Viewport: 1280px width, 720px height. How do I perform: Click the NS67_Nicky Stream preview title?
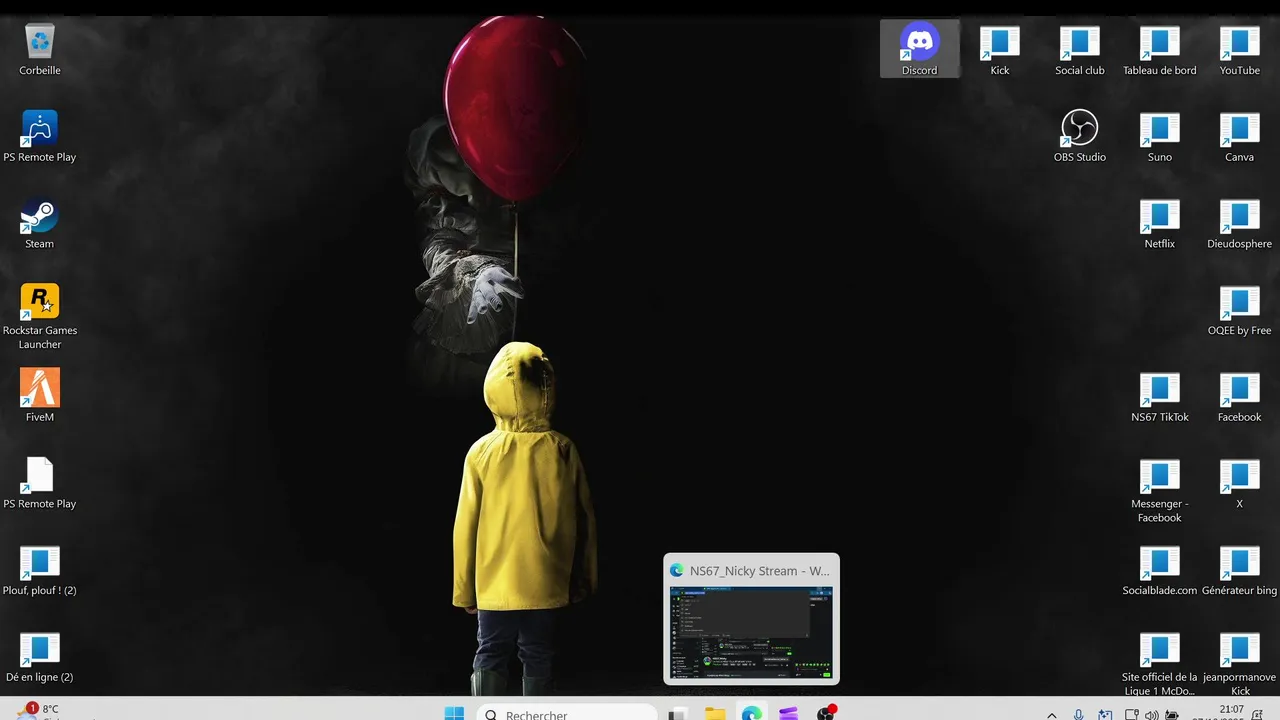coord(759,571)
